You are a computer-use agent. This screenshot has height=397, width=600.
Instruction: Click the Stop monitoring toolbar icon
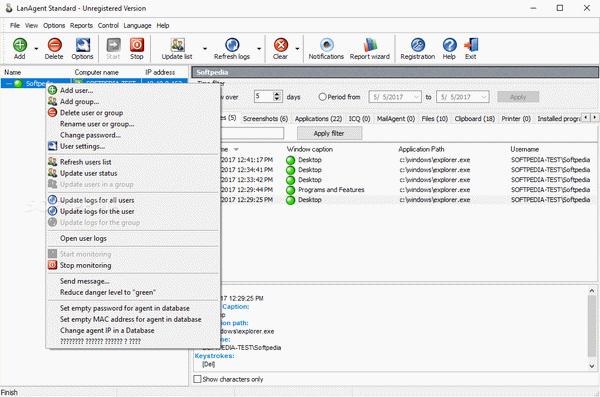click(137, 45)
